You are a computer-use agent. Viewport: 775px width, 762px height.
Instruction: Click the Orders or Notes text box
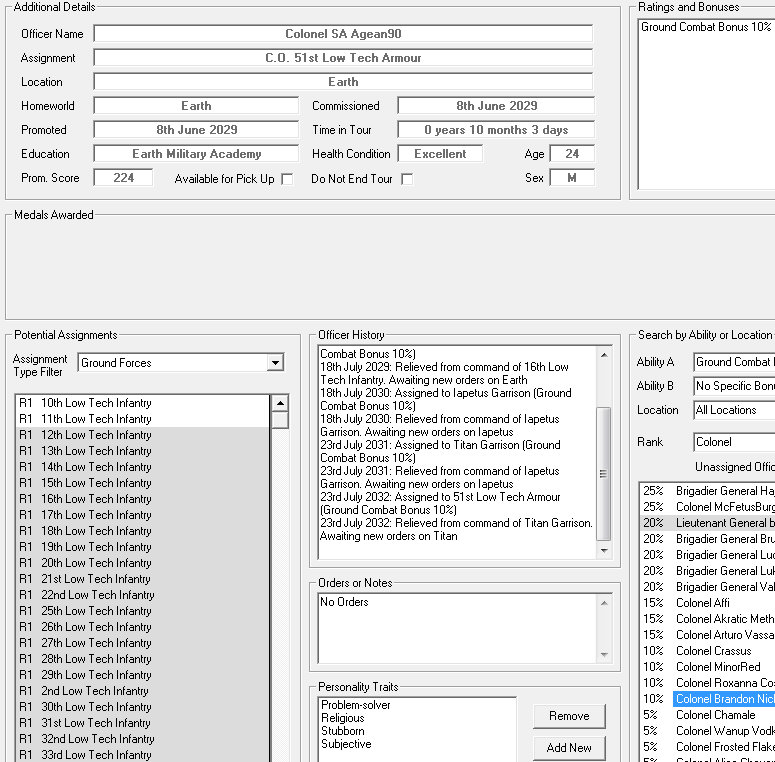point(458,629)
